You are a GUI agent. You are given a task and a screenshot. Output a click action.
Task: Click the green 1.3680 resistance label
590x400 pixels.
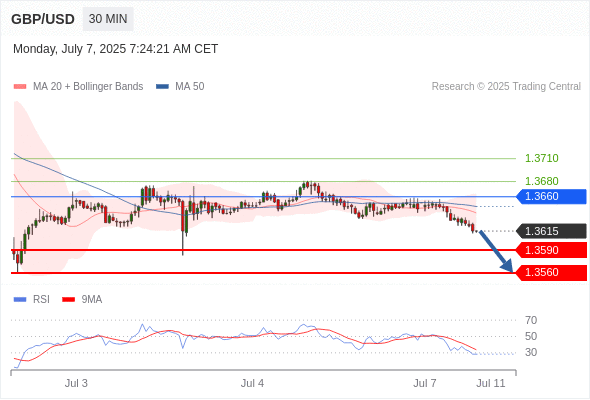coord(541,181)
